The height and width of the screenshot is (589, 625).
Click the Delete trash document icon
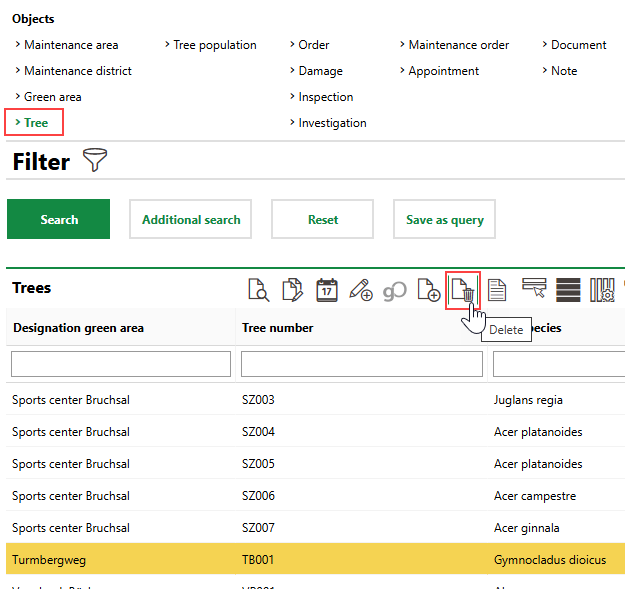pyautogui.click(x=463, y=290)
